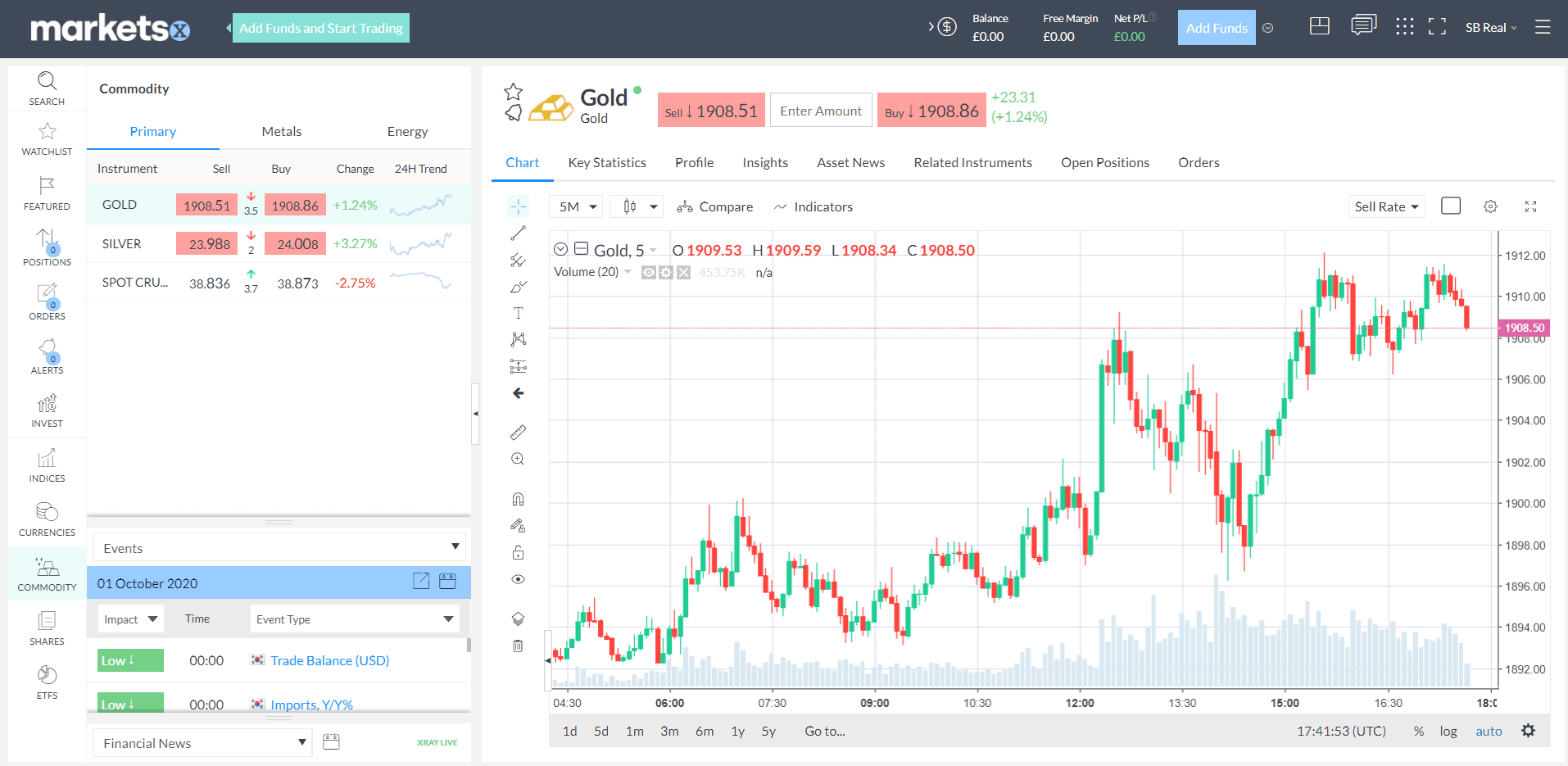Open the workspace layout icon in header
The image size is (1568, 766).
coord(1320,26)
